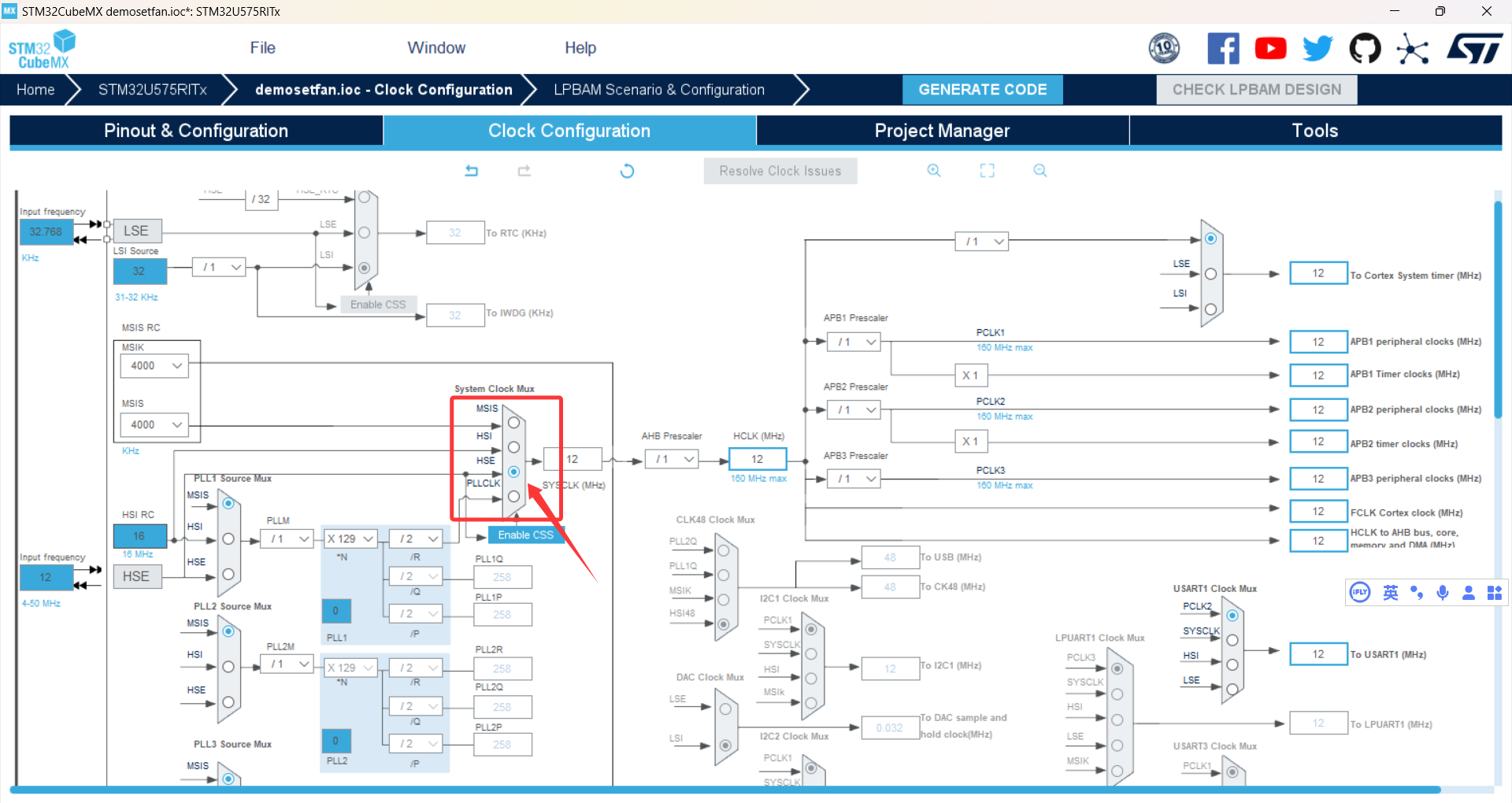Image resolution: width=1512 pixels, height=803 pixels.
Task: Open the AHB Prescaler dropdown
Action: 672,459
